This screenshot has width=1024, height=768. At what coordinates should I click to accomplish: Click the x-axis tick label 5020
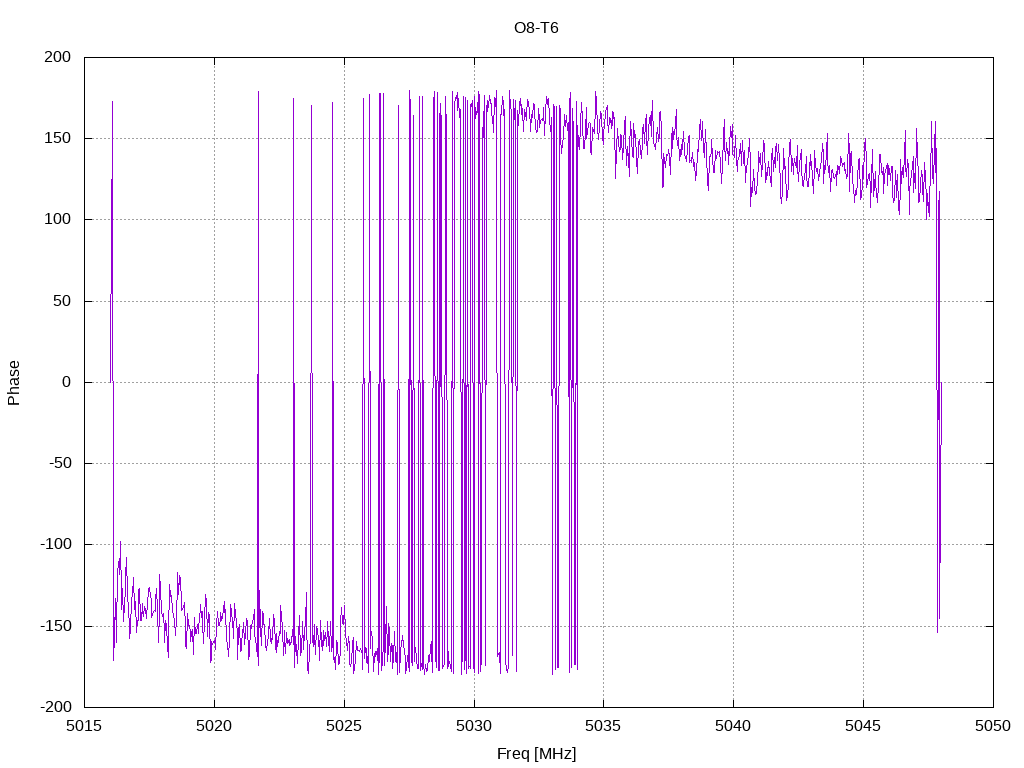214,726
